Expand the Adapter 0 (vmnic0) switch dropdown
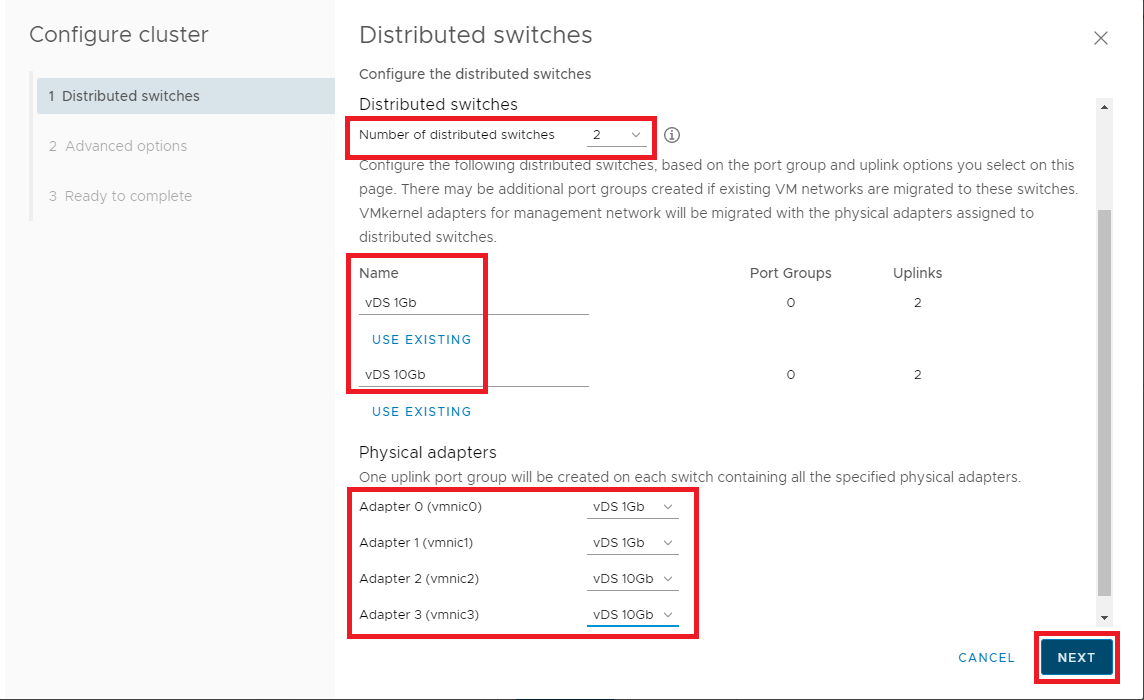The height and width of the screenshot is (700, 1144). tap(632, 507)
